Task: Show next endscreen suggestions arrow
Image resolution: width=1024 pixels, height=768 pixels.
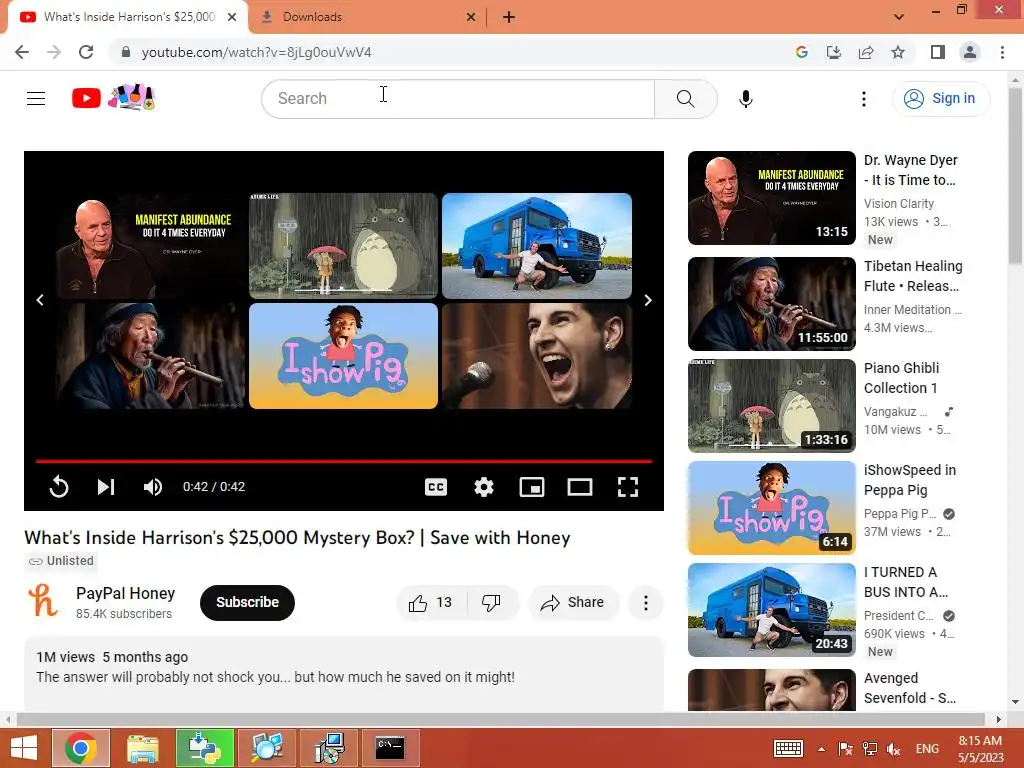Action: 648,300
